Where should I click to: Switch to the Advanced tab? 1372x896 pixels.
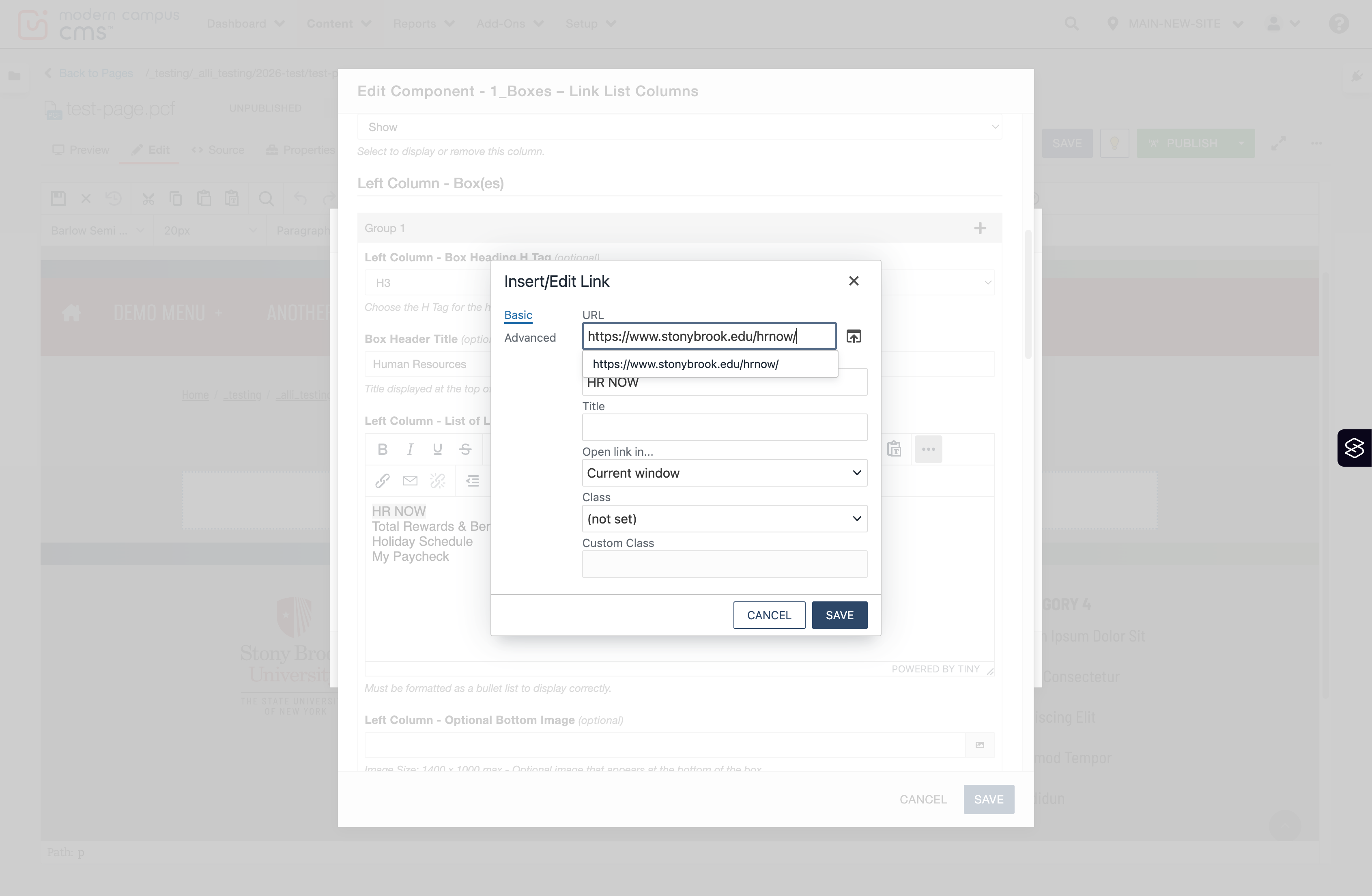pyautogui.click(x=530, y=338)
